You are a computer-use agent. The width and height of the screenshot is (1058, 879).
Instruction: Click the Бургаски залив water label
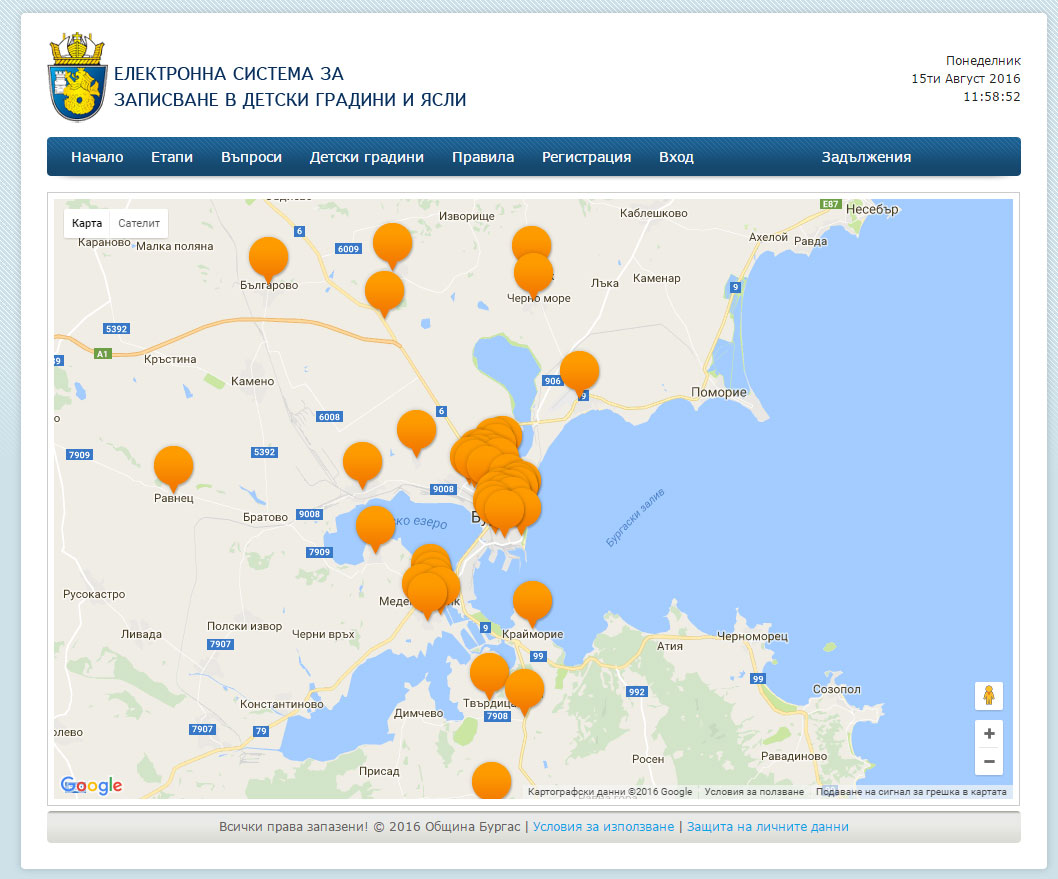pyautogui.click(x=635, y=517)
